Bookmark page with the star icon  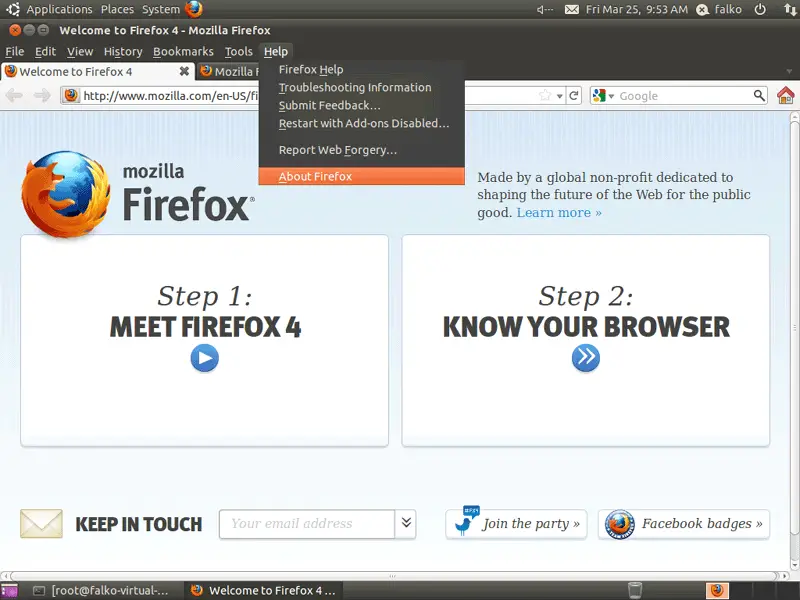(545, 95)
